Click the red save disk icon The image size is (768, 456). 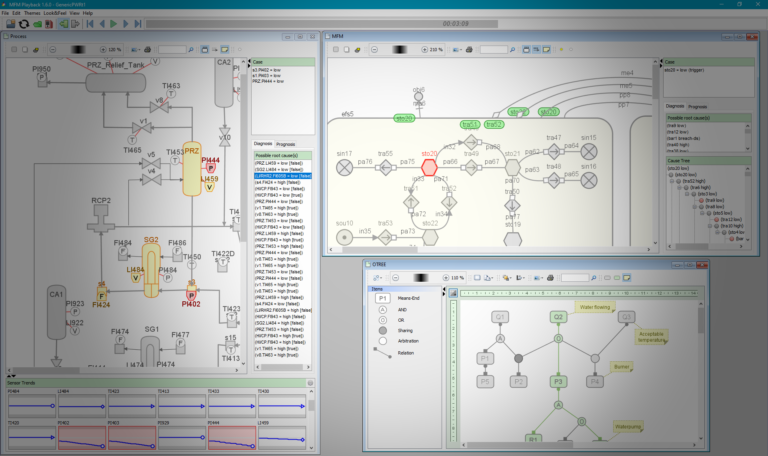coord(49,24)
